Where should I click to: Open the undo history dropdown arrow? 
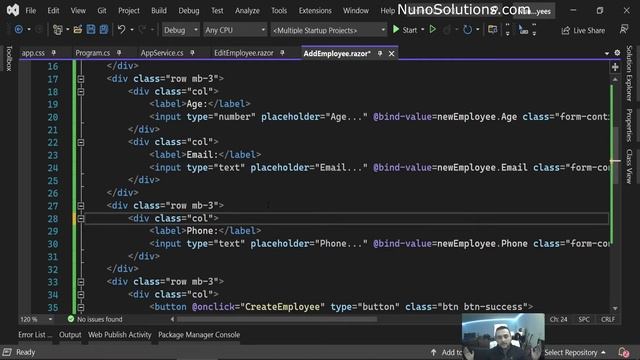click(131, 30)
